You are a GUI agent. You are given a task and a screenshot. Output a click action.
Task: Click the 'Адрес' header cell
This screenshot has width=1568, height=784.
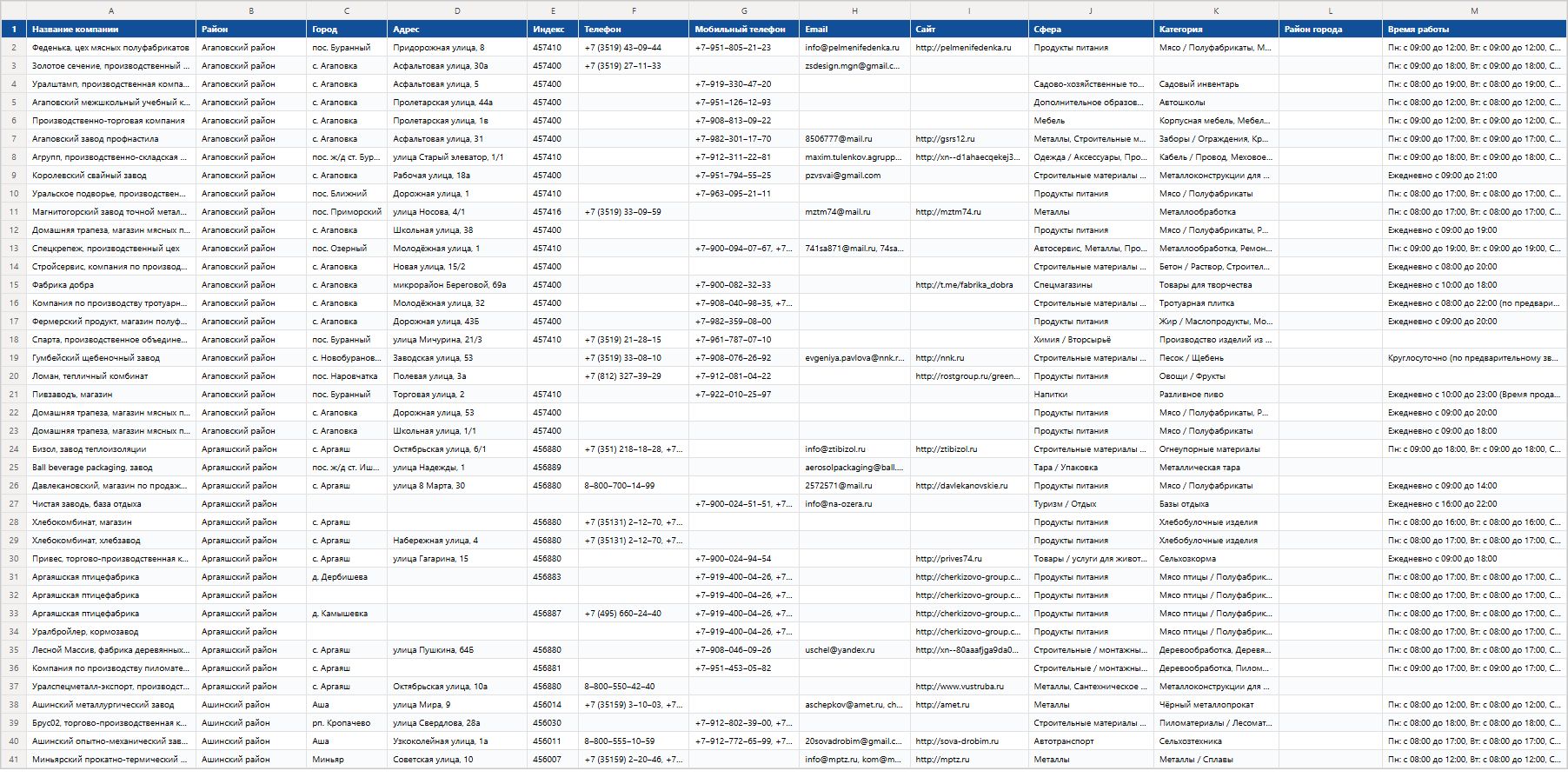(x=457, y=29)
